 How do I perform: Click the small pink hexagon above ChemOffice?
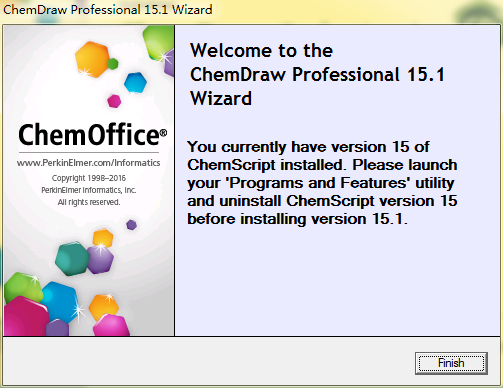point(114,101)
